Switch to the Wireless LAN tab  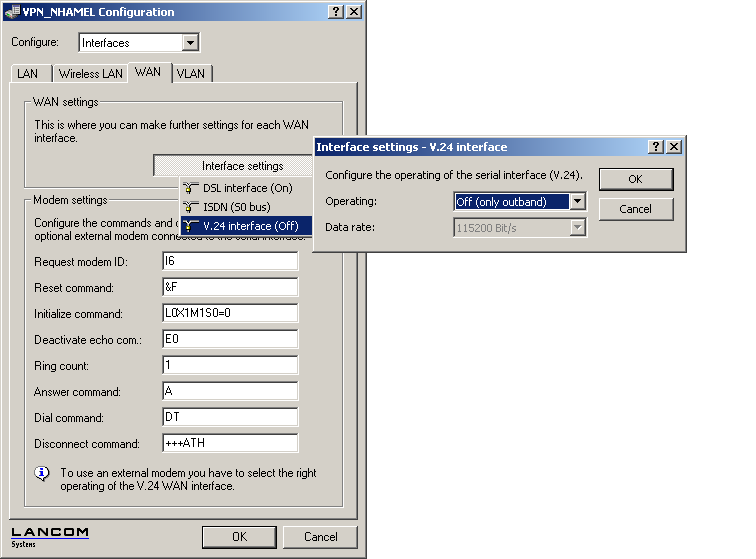tap(90, 74)
